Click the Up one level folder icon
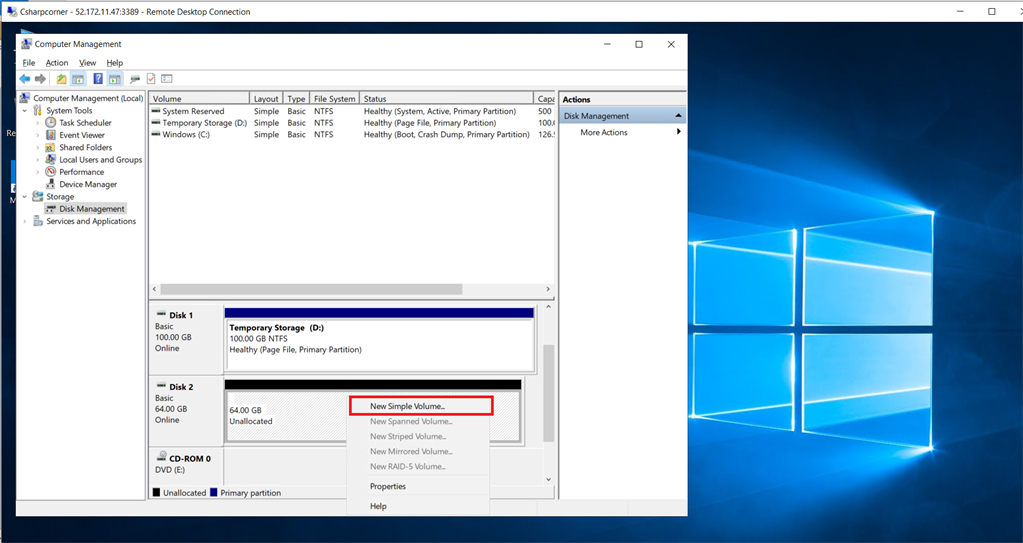 click(61, 79)
